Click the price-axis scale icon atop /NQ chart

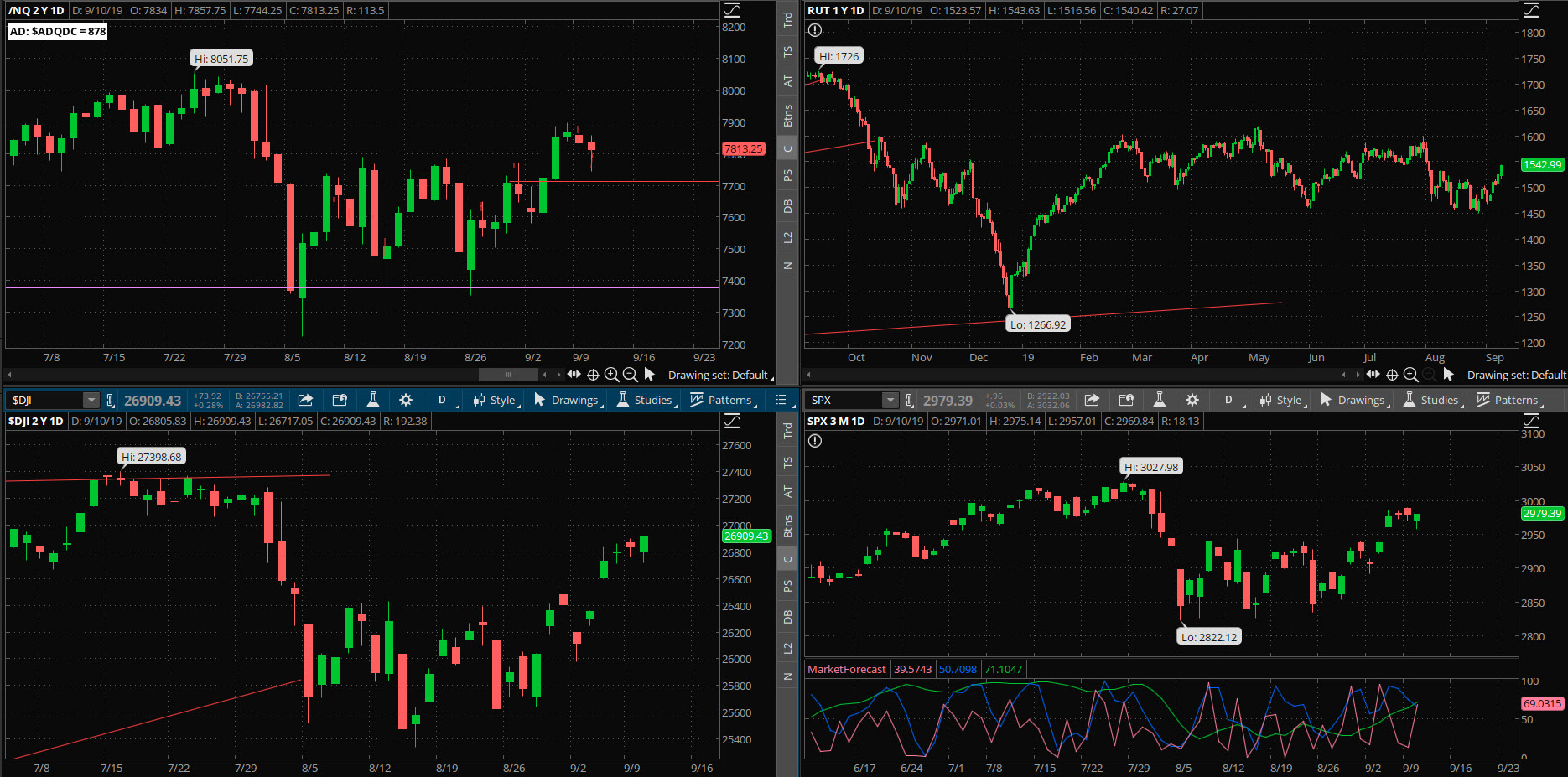point(732,10)
